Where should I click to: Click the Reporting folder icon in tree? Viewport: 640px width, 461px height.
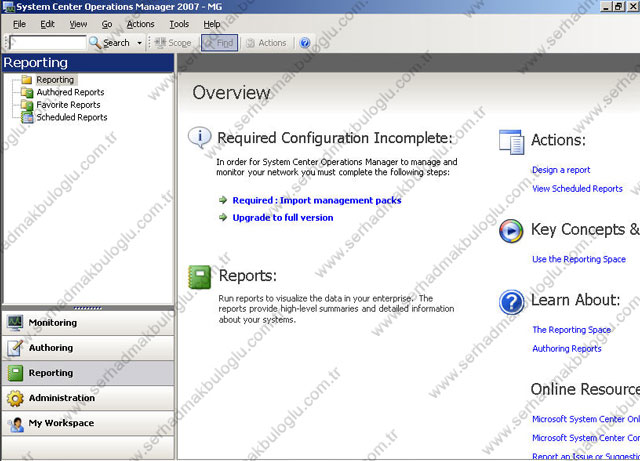pos(27,79)
